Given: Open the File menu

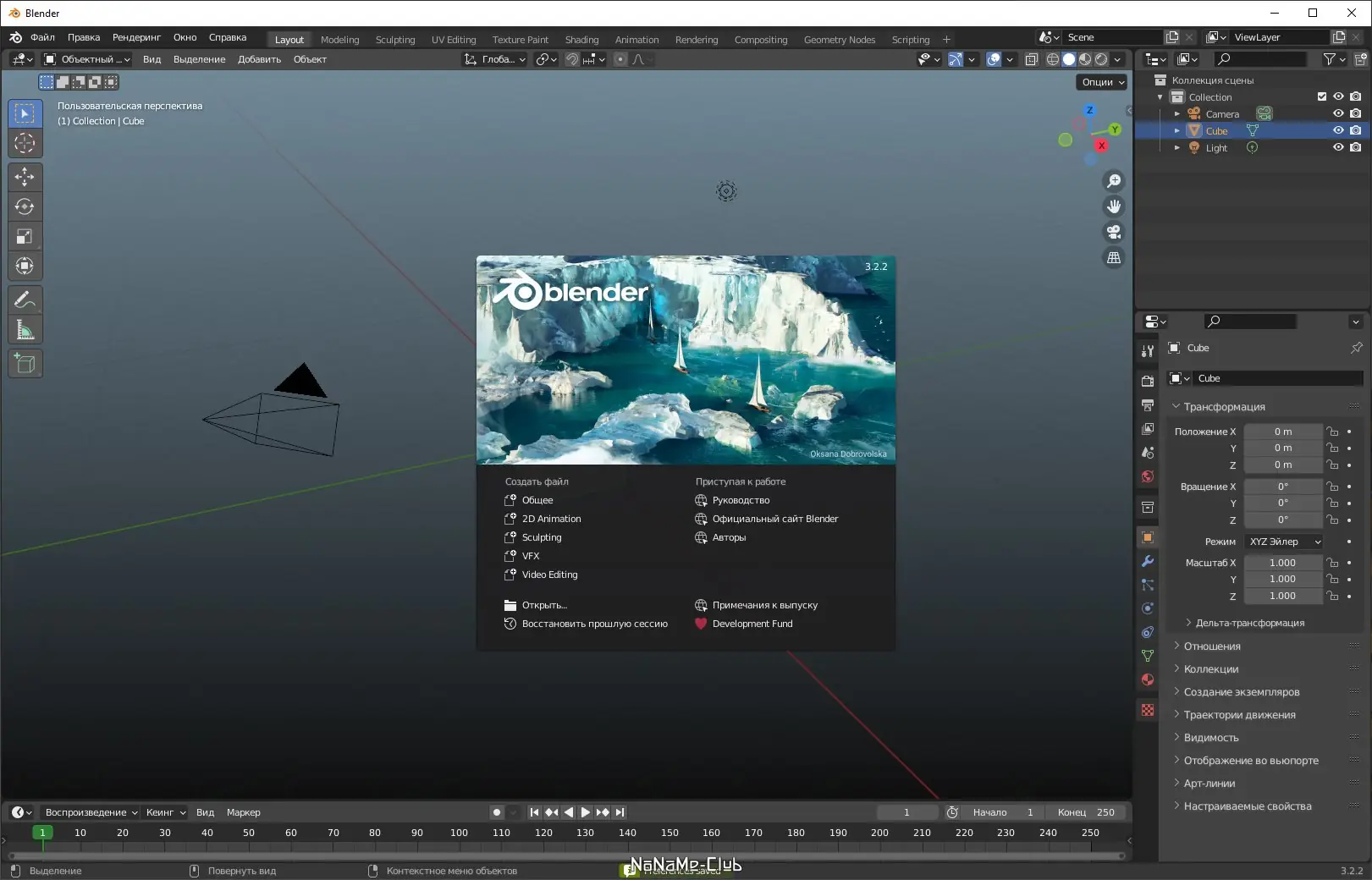Looking at the screenshot, I should pyautogui.click(x=42, y=37).
